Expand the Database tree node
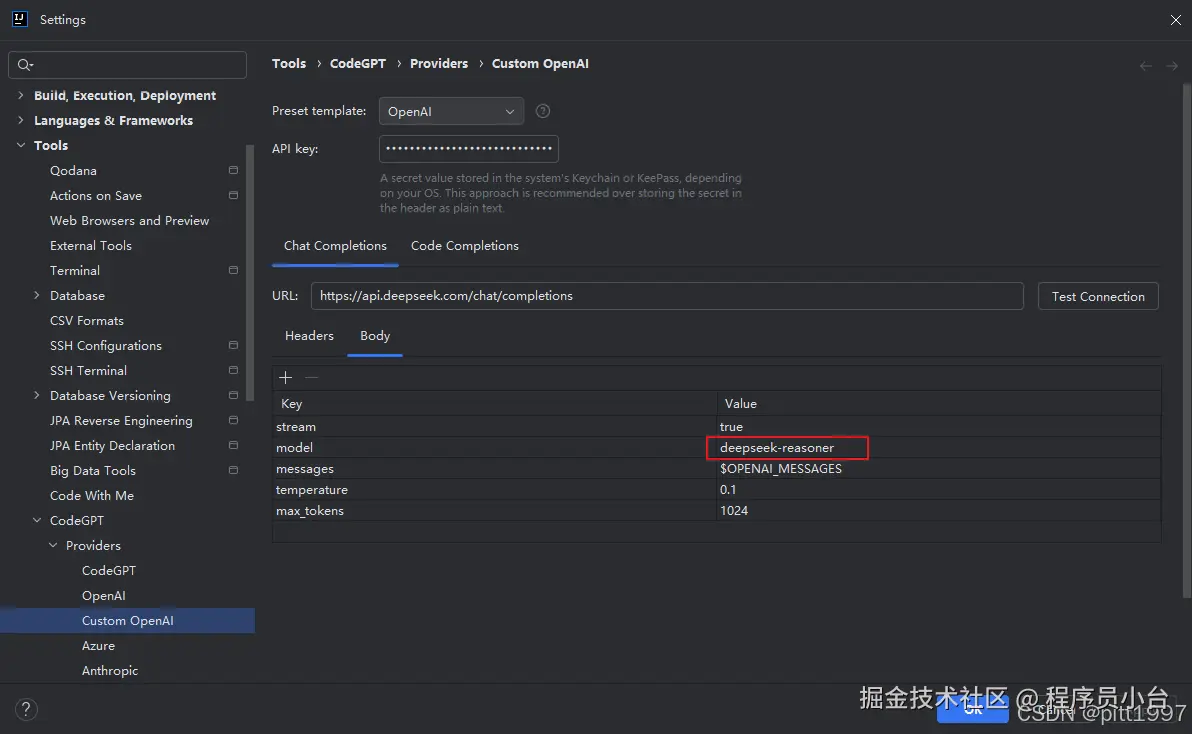This screenshot has width=1192, height=734. coord(36,296)
